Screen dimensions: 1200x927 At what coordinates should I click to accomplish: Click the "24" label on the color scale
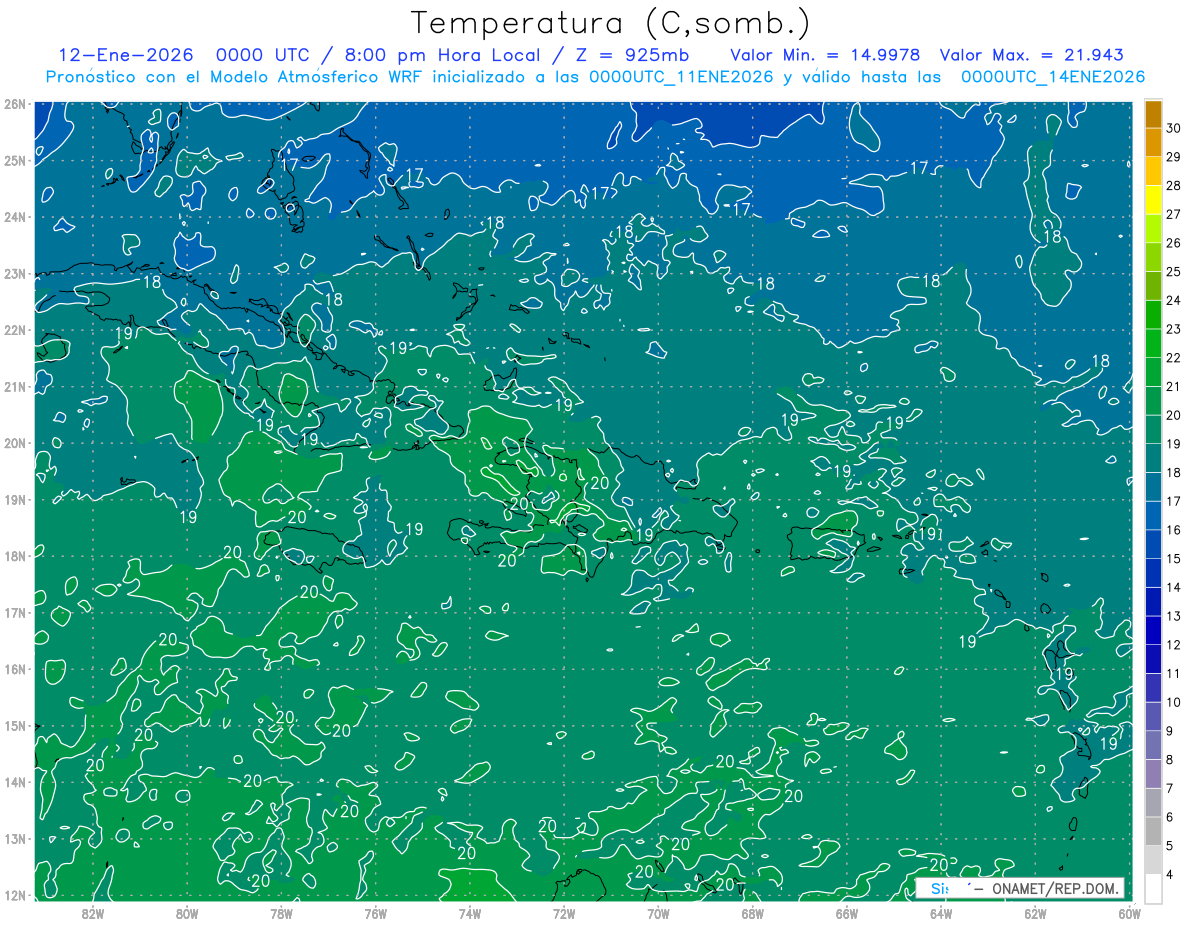coord(1174,301)
